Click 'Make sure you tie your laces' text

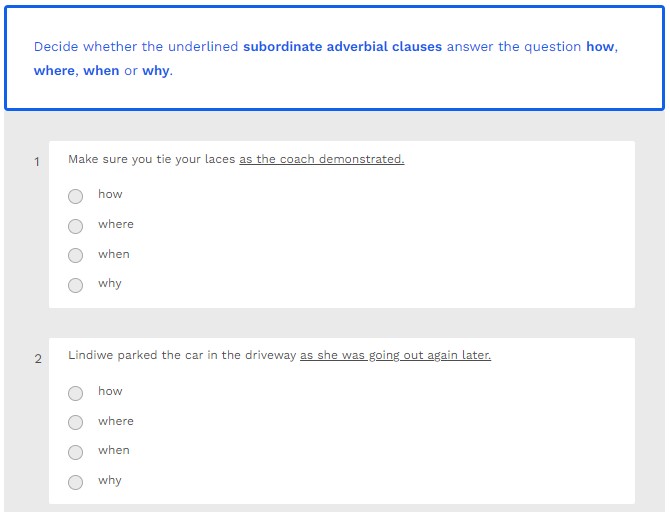point(152,159)
